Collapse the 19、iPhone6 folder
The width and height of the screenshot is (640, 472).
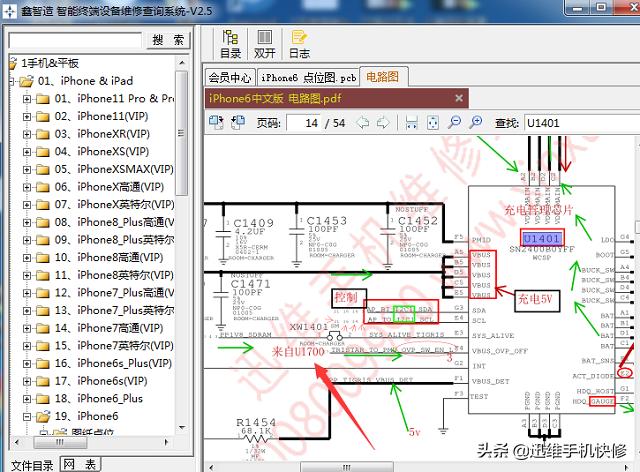pyautogui.click(x=27, y=416)
